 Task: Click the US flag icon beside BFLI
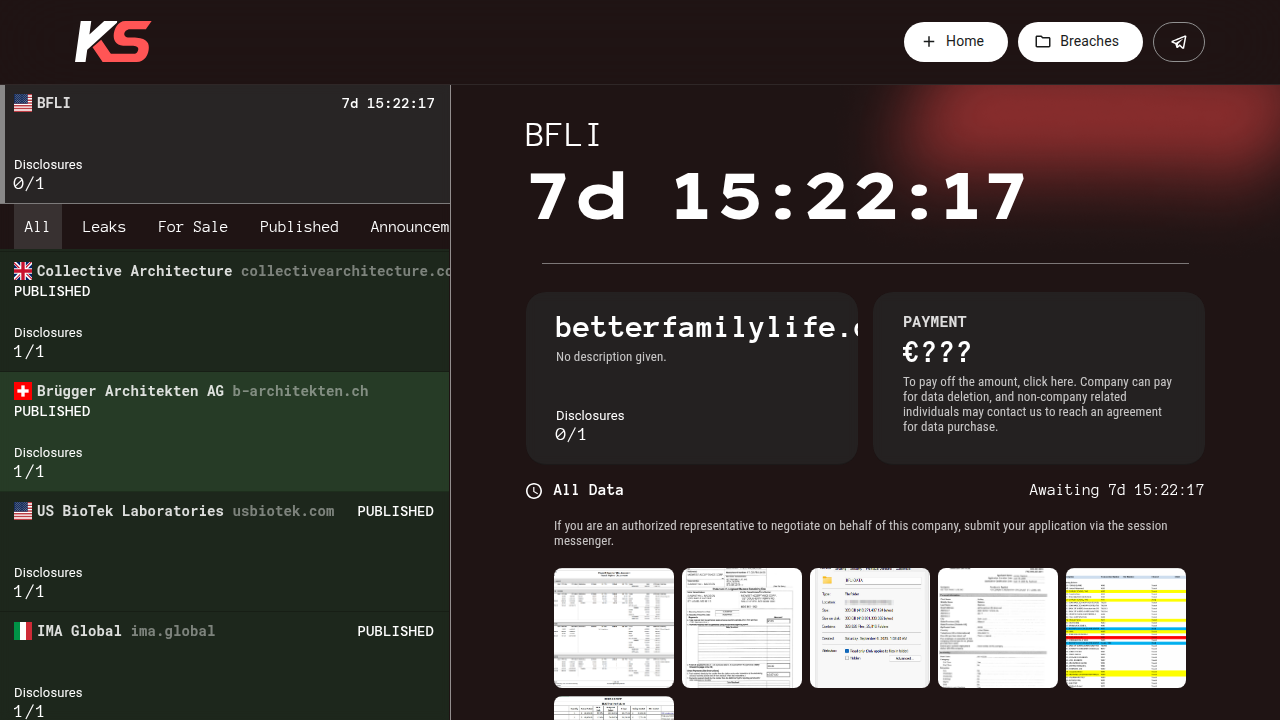click(x=23, y=103)
